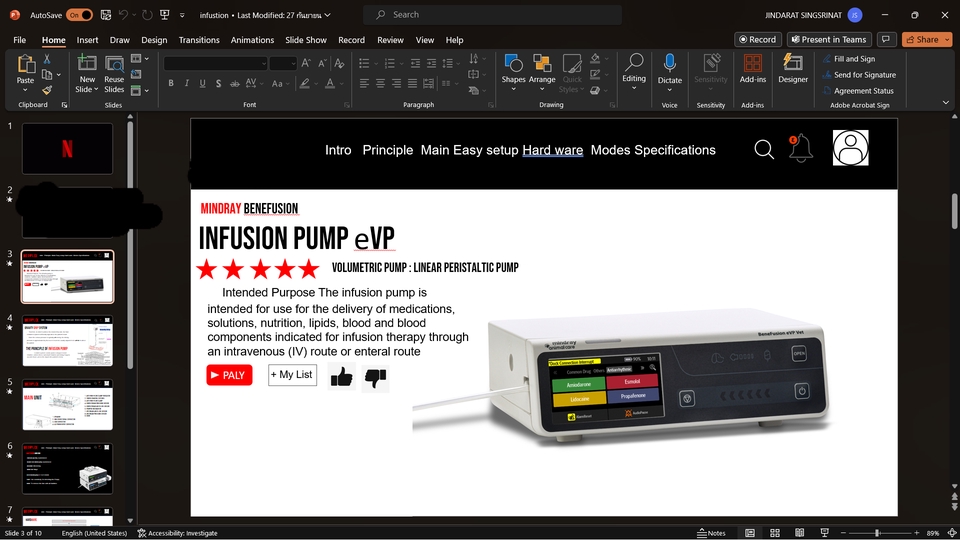The height and width of the screenshot is (540, 960).
Task: Toggle numbered list formatting
Action: [389, 63]
